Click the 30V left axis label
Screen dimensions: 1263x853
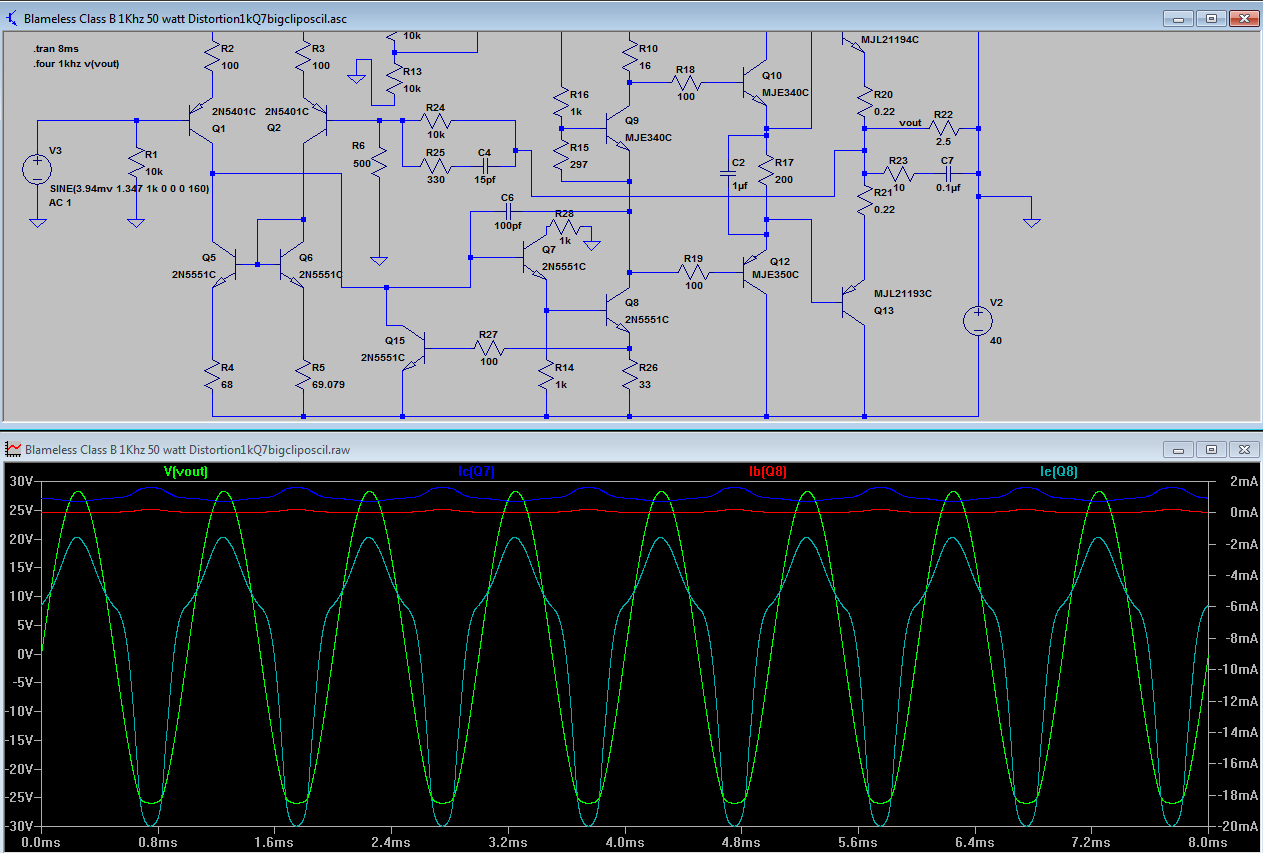tap(21, 481)
